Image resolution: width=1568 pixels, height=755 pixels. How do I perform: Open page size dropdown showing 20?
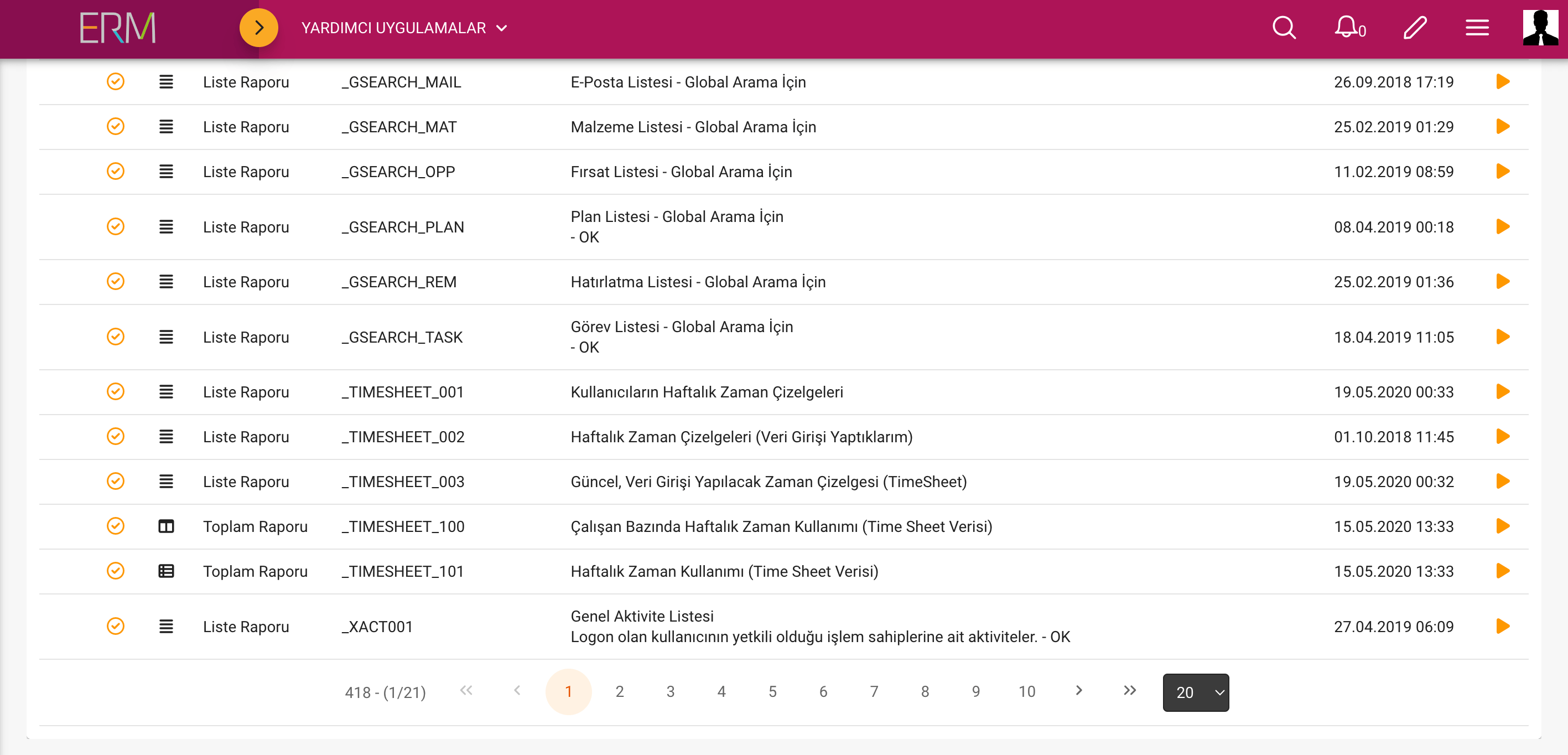tap(1196, 692)
